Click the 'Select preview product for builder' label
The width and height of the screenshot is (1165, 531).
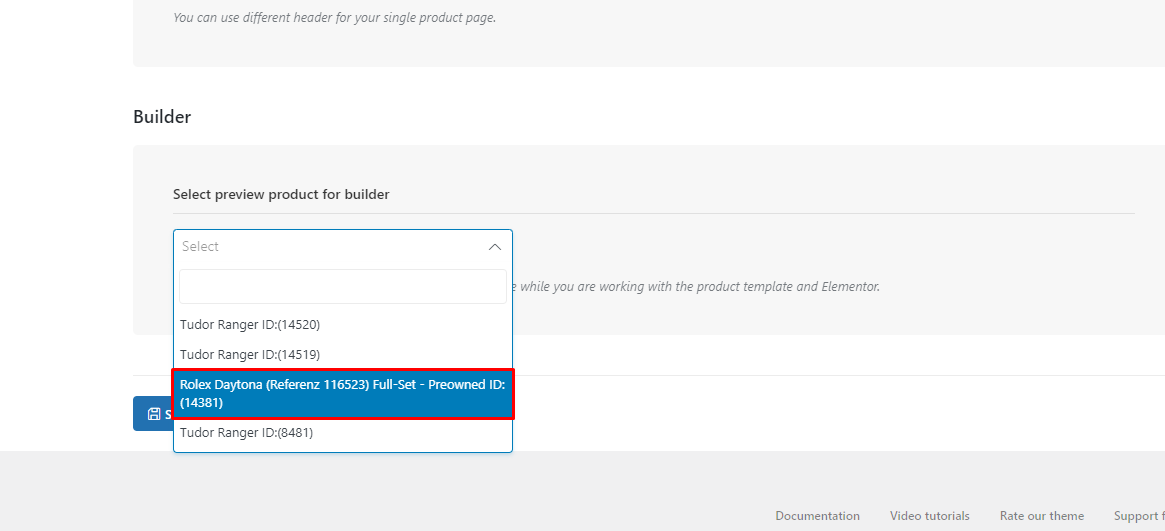tap(281, 195)
